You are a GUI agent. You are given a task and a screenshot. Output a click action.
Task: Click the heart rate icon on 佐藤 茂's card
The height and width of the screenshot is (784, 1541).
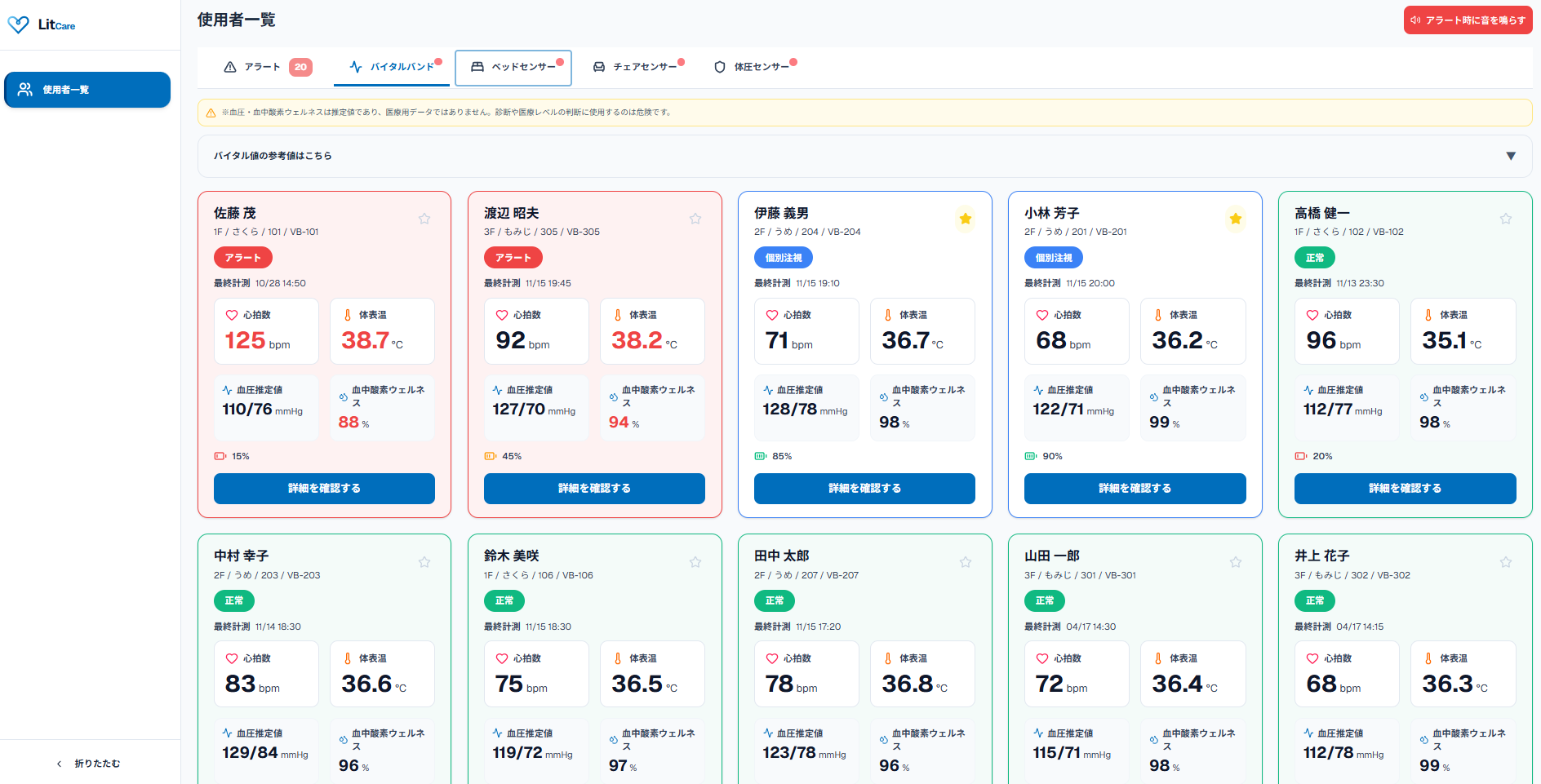232,315
